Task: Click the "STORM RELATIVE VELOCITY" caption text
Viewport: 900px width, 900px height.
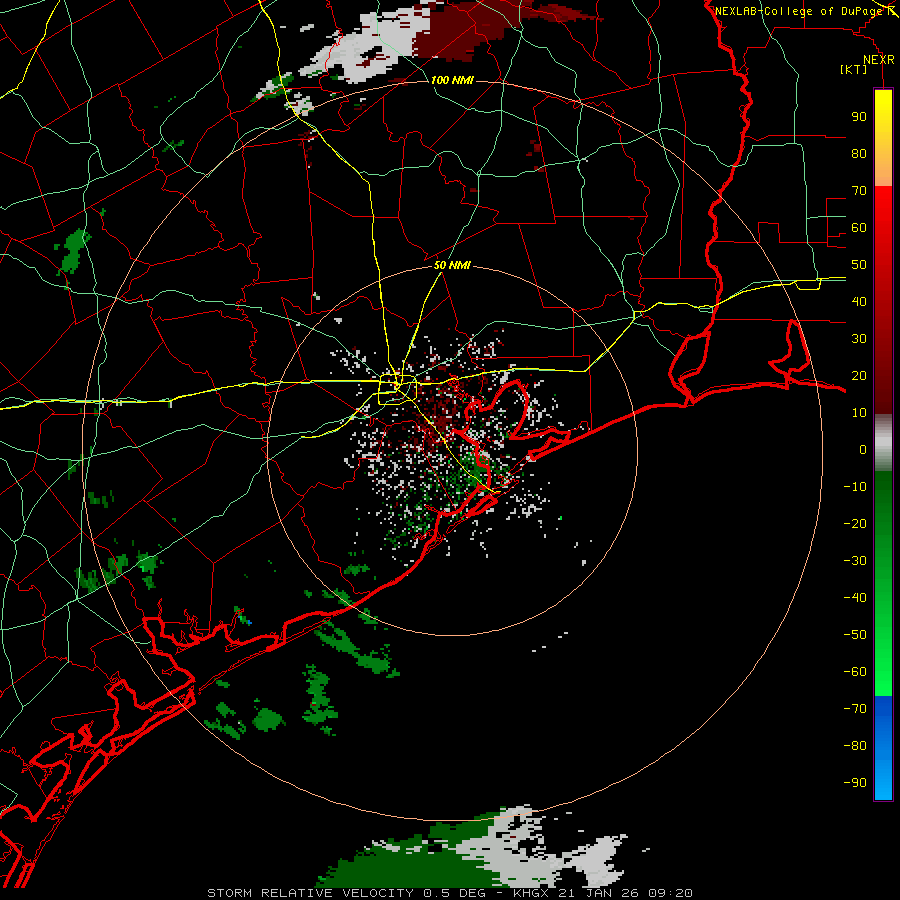Action: point(310,893)
